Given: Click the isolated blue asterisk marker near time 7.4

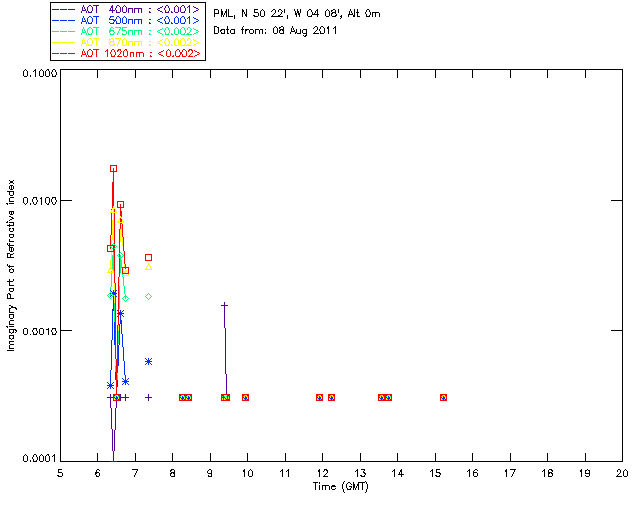Looking at the screenshot, I should click(x=149, y=362).
